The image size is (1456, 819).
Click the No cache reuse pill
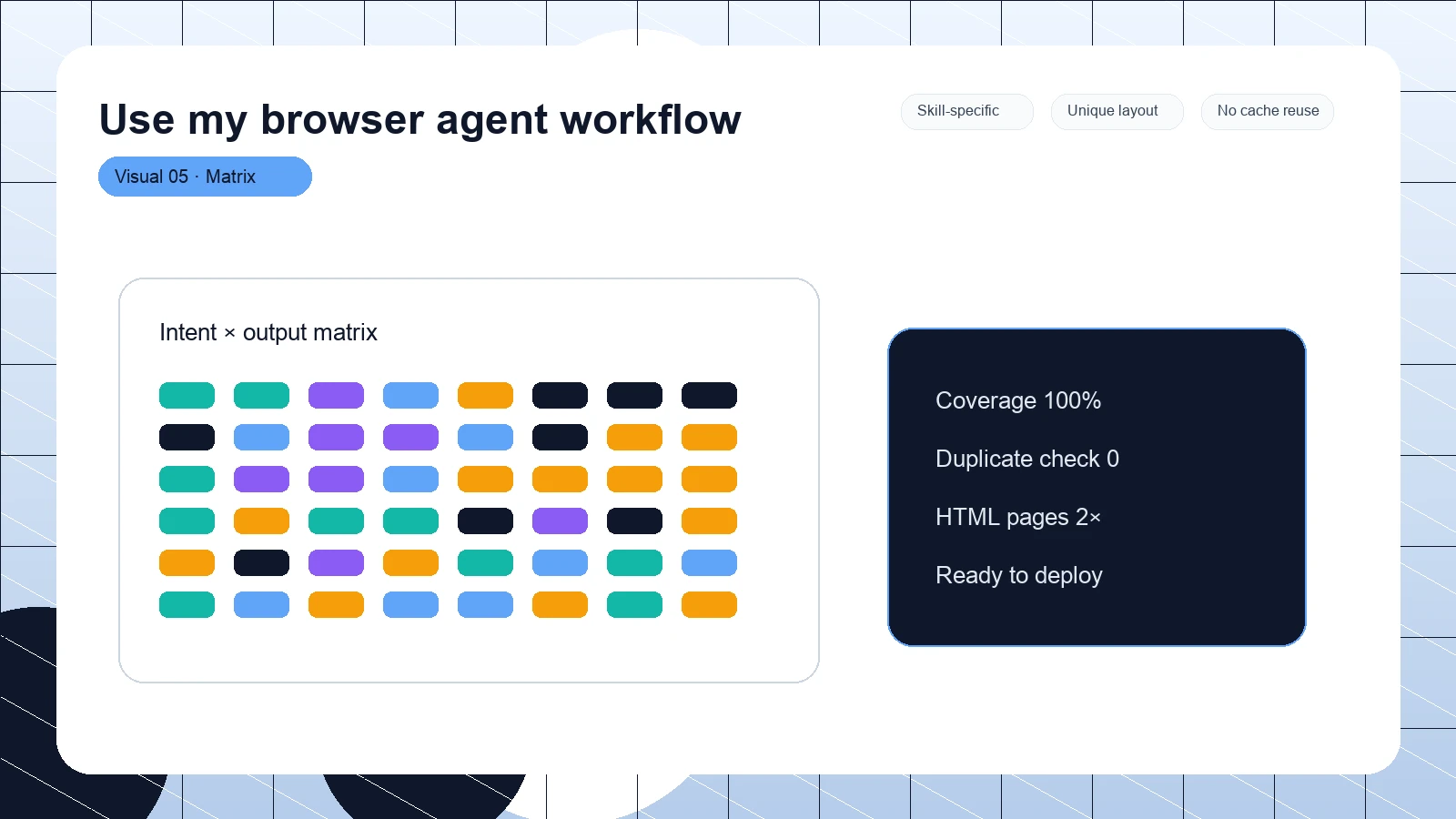[x=1268, y=111]
